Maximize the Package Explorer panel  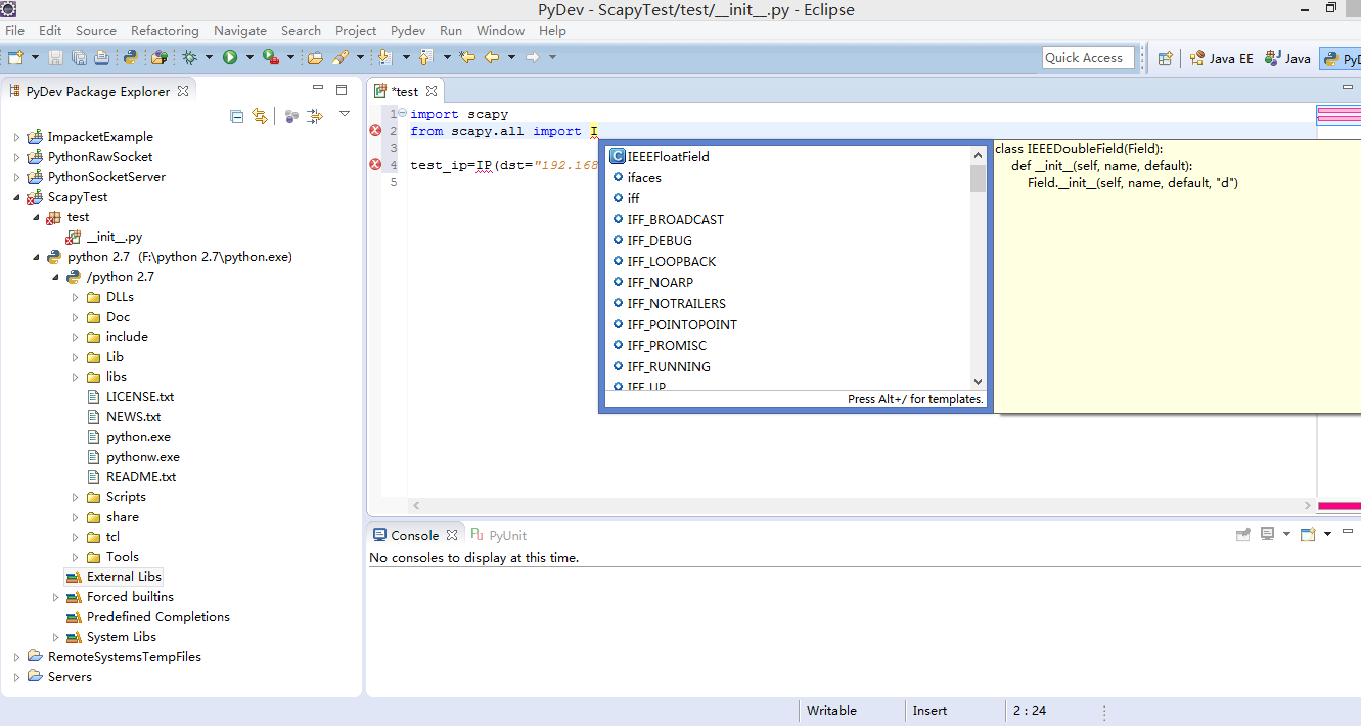341,90
